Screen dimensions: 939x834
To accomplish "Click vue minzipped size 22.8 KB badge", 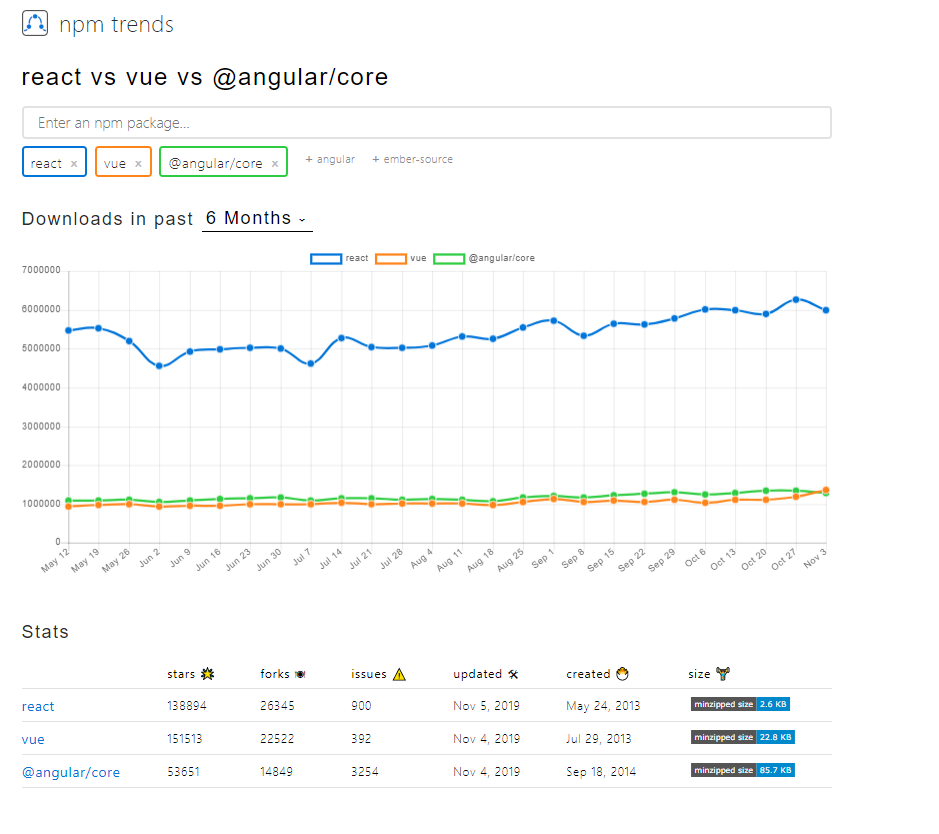I will tap(743, 737).
